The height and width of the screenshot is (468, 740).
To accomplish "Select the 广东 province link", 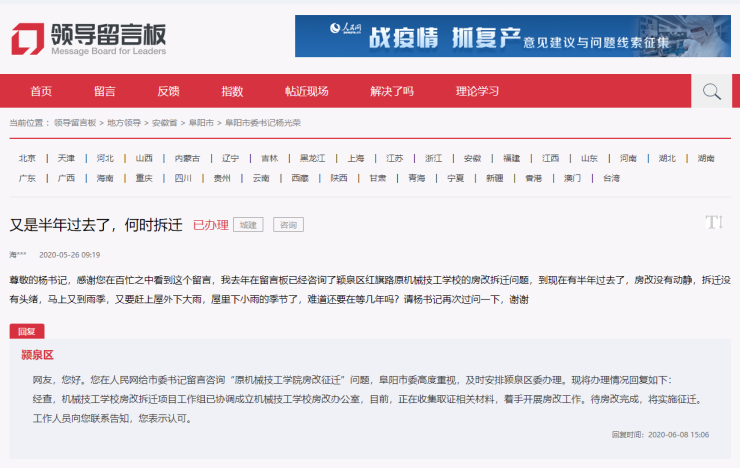I will tap(27, 178).
